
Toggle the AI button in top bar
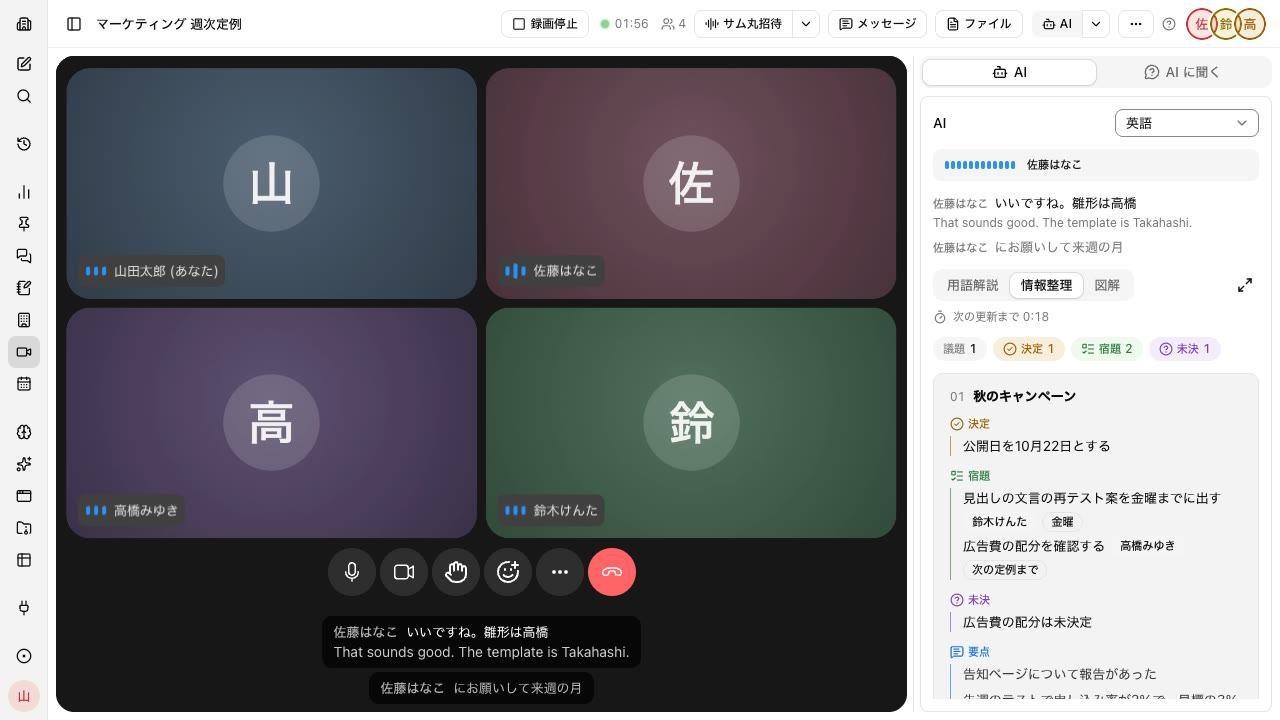click(x=1057, y=24)
